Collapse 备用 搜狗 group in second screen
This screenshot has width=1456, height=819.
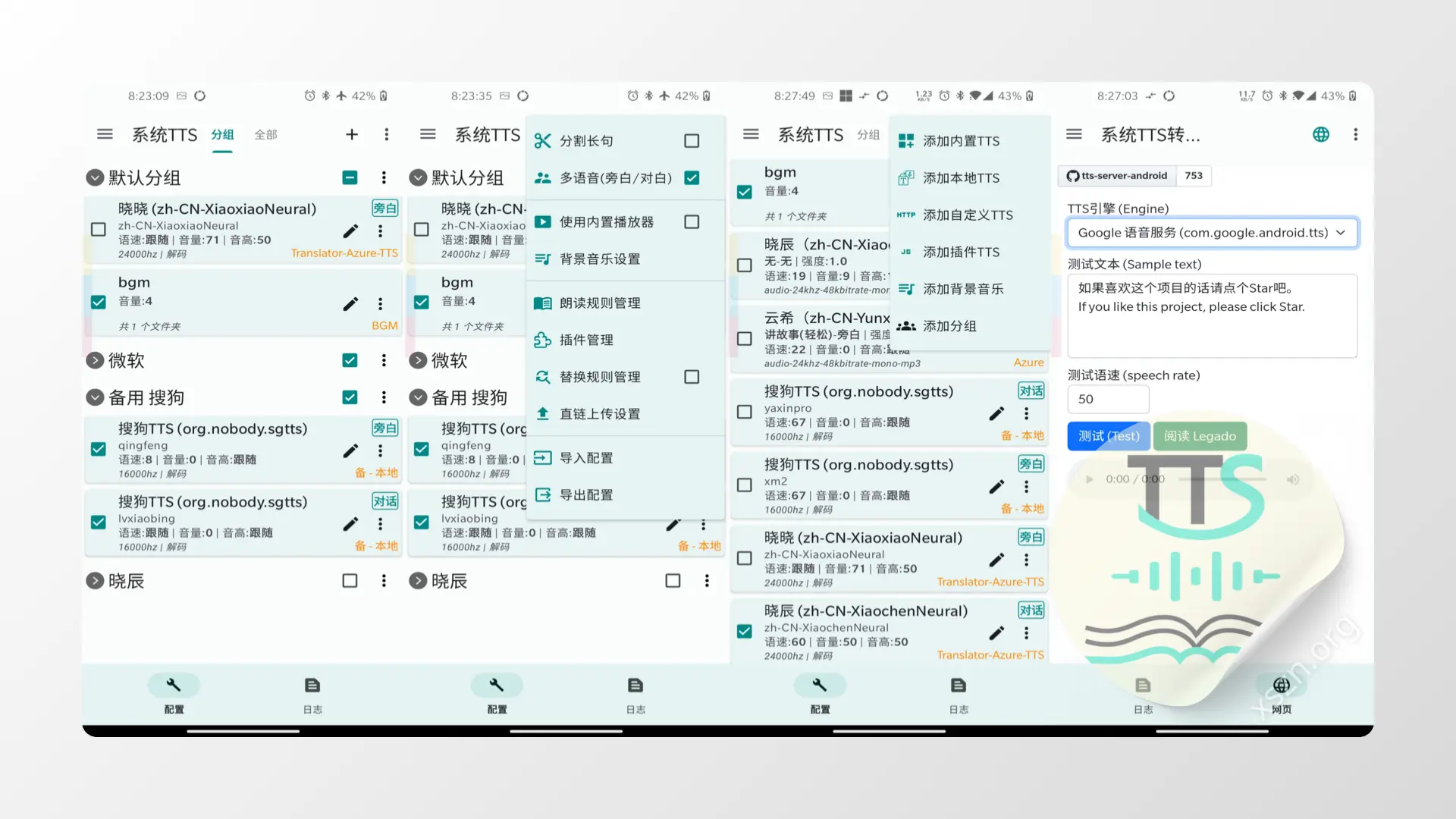418,397
